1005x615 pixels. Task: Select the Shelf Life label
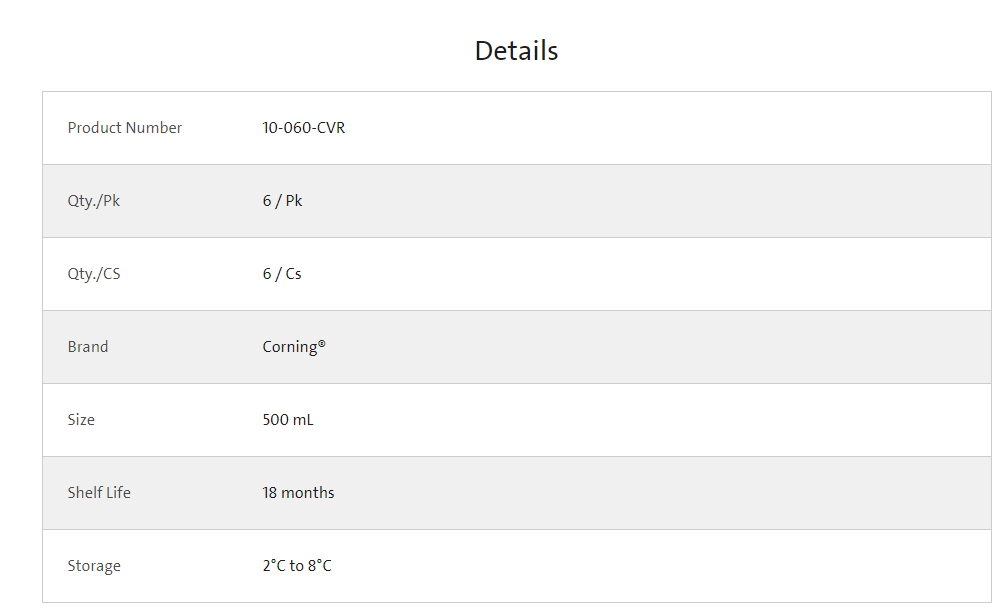pos(99,493)
